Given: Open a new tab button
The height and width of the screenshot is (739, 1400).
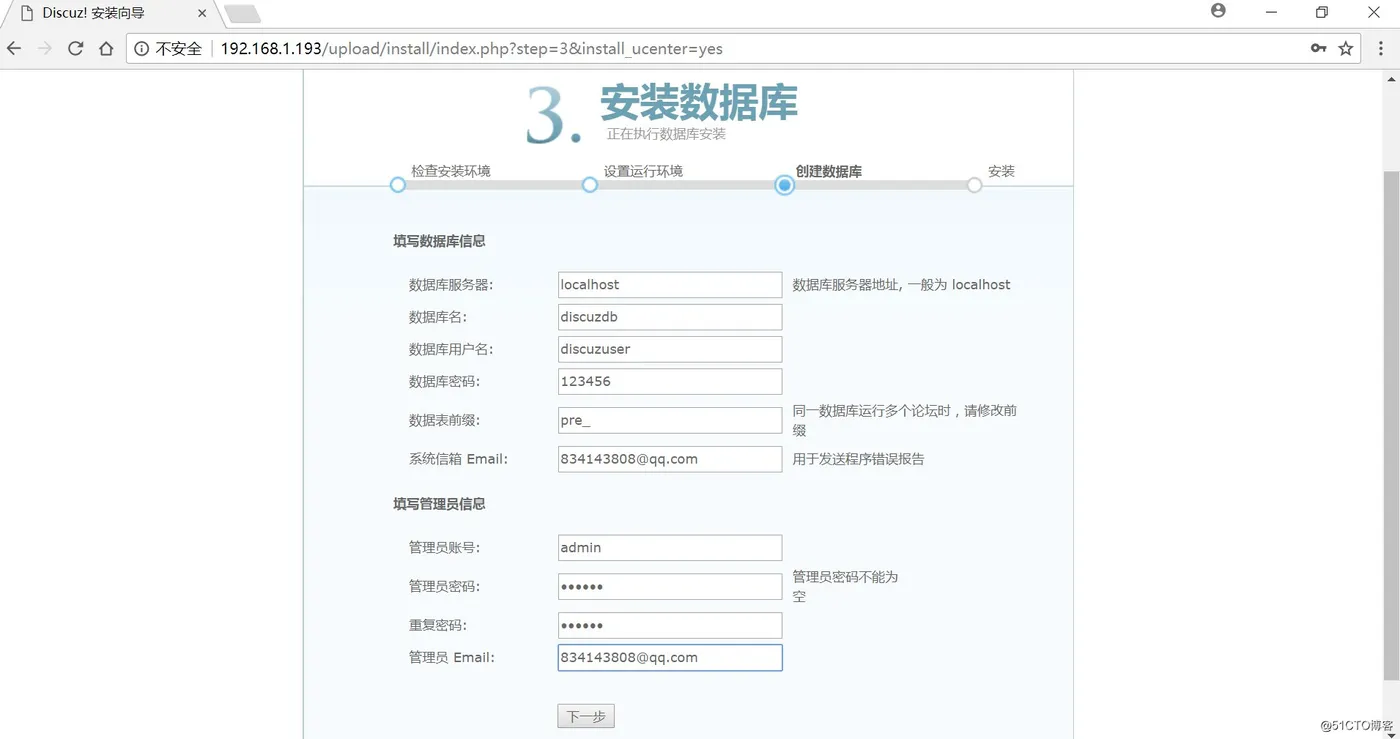Looking at the screenshot, I should point(243,14).
